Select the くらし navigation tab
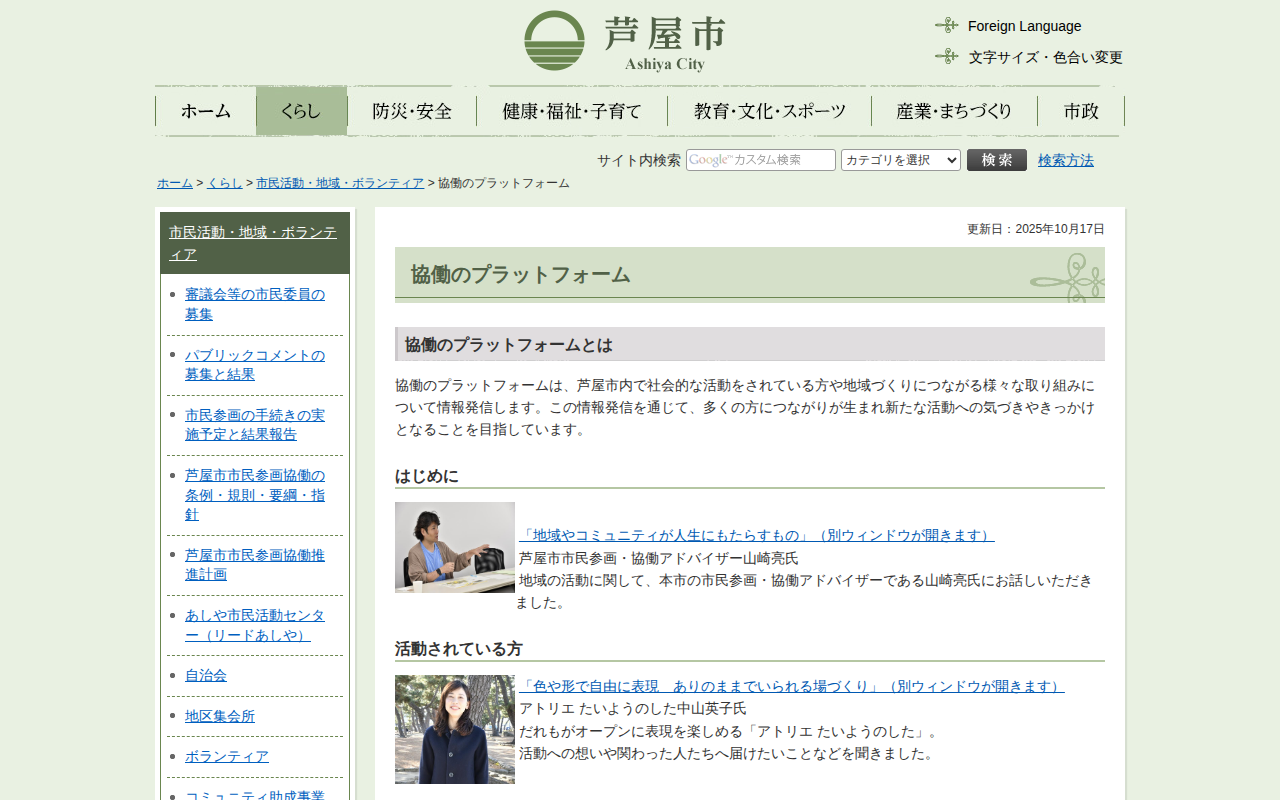1280x800 pixels. click(301, 111)
